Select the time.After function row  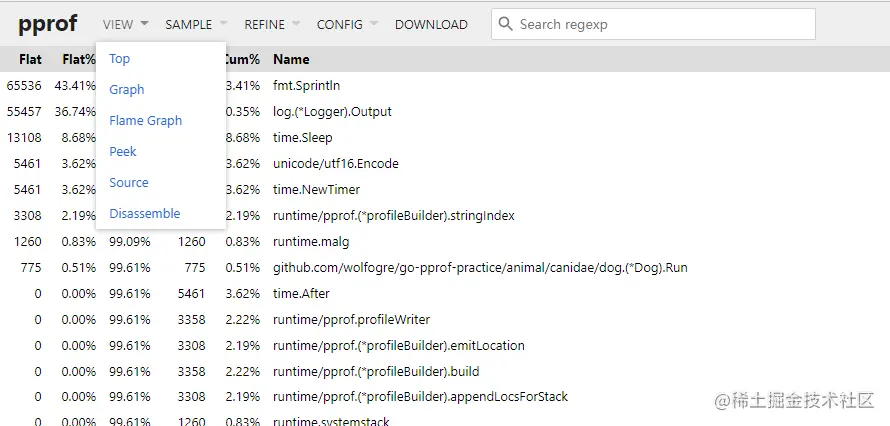(x=301, y=294)
